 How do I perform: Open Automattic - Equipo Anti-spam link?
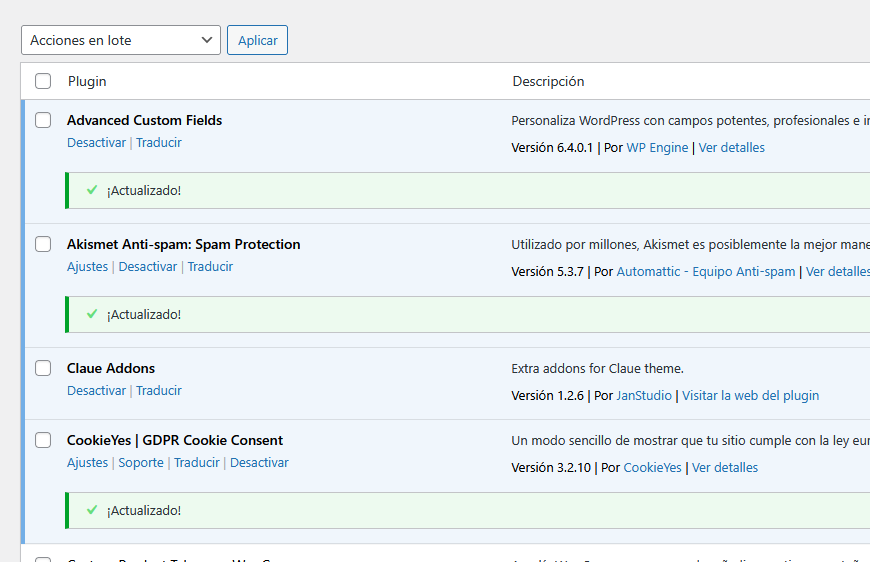pos(706,271)
